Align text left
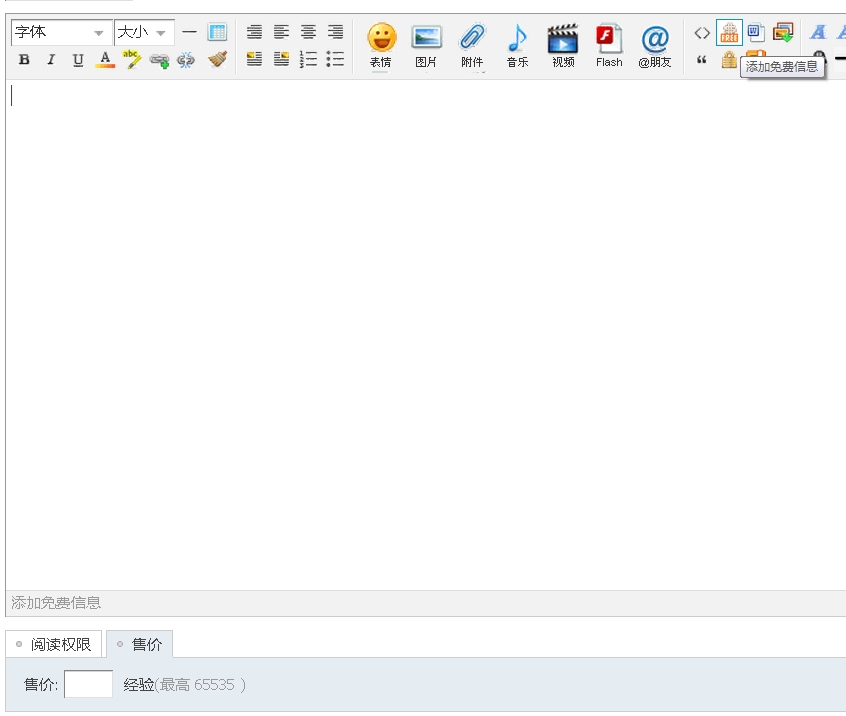The width and height of the screenshot is (846, 716). coord(281,32)
